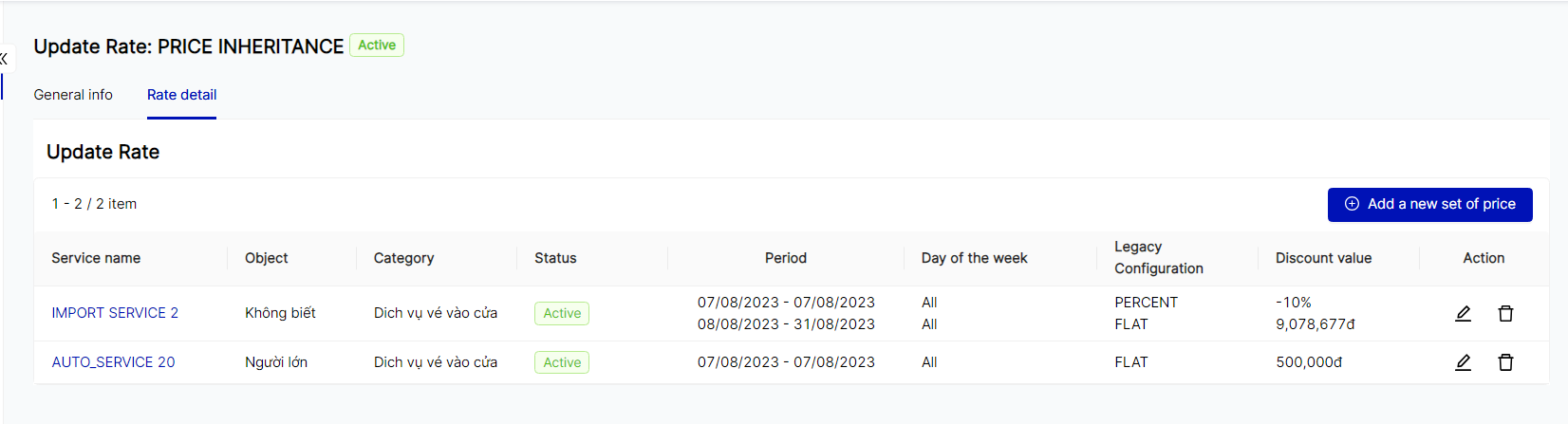Screen dimensions: 1568x424
Task: Click the Service name column header
Action: tap(96, 258)
